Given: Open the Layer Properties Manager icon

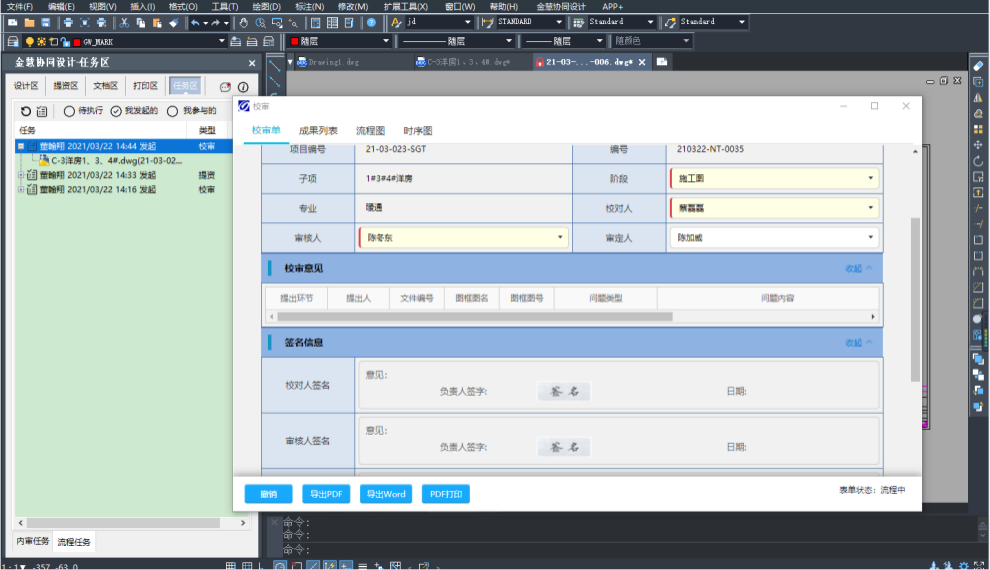Looking at the screenshot, I should click(x=13, y=42).
